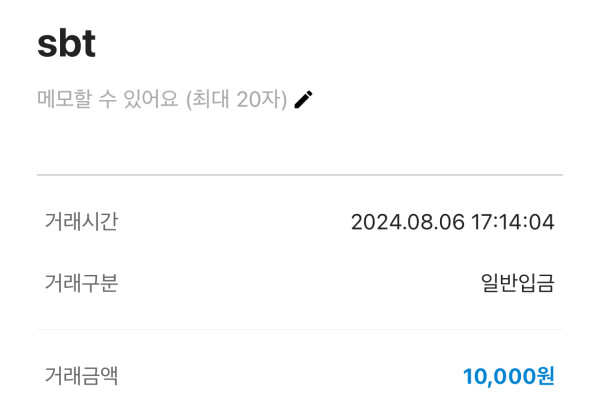The height and width of the screenshot is (413, 600).
Task: Click the number 20 in the memo hint
Action: pos(250,100)
